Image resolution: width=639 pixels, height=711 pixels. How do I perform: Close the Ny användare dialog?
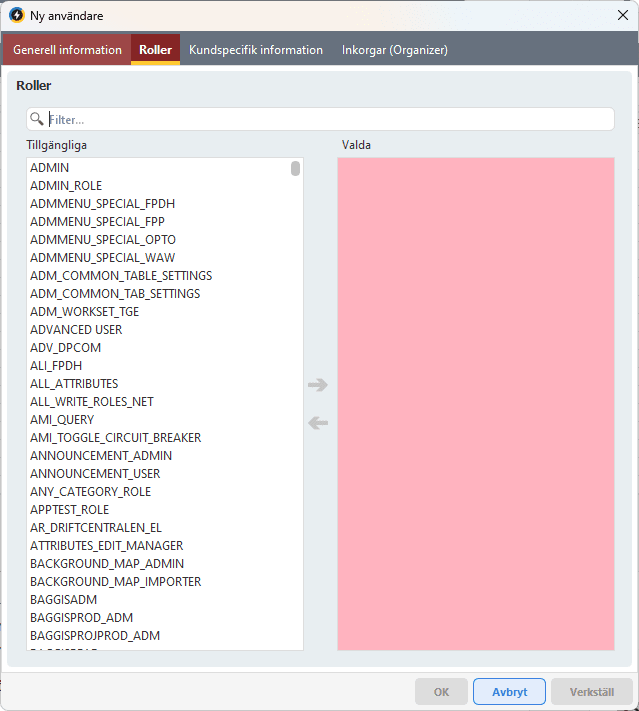click(622, 16)
